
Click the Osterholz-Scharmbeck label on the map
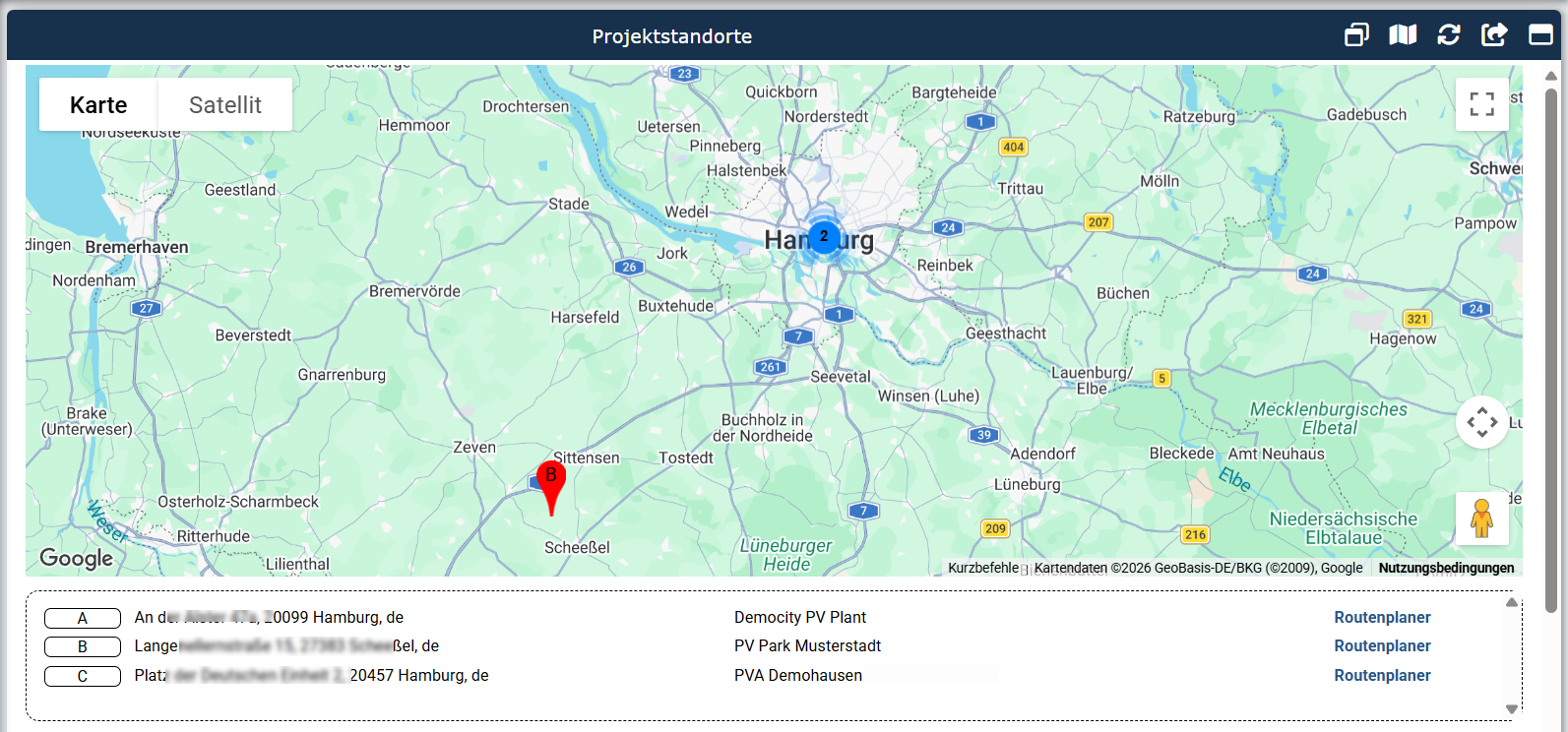(x=238, y=502)
